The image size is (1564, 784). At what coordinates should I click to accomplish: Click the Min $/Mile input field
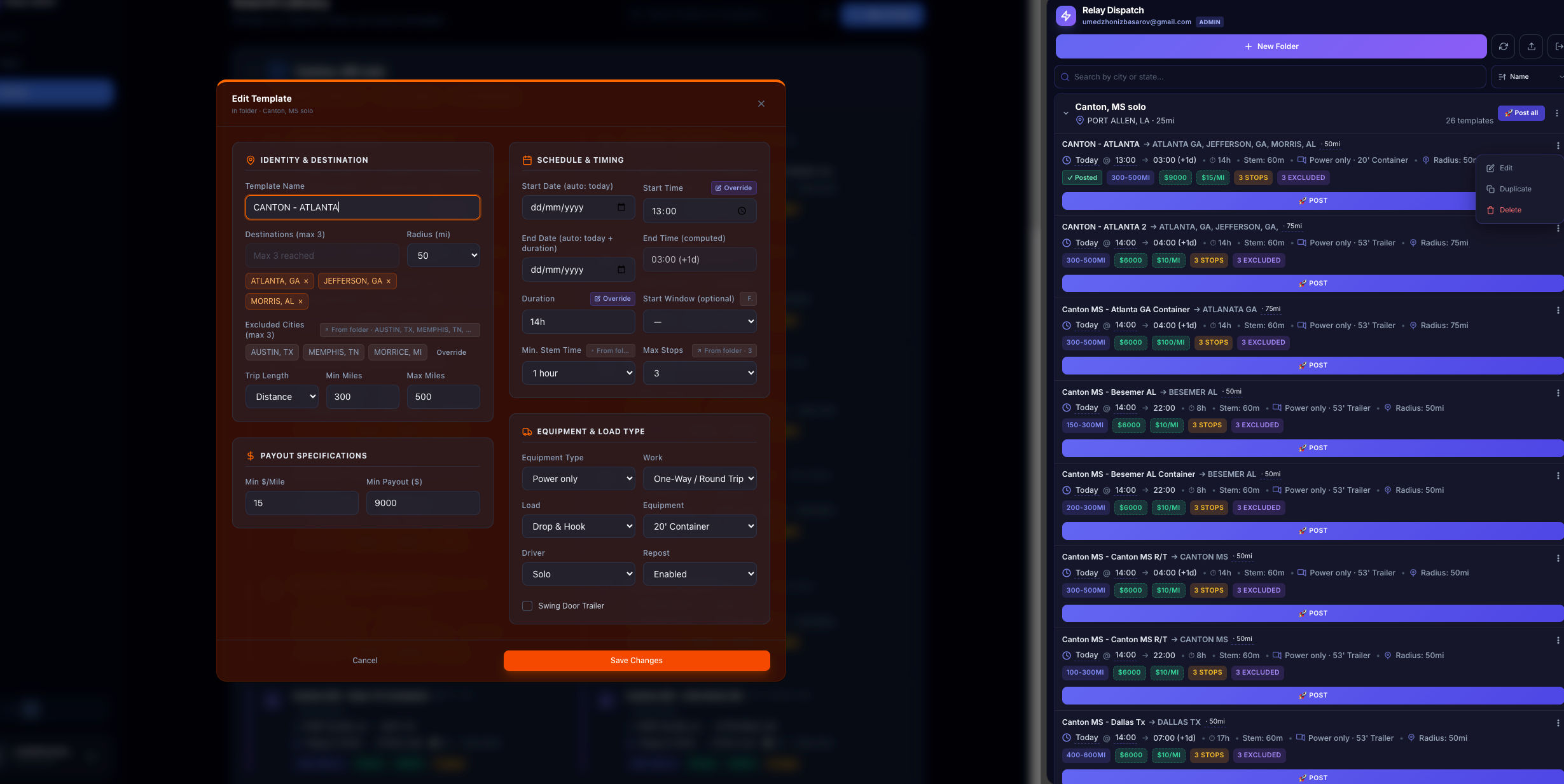[x=301, y=503]
